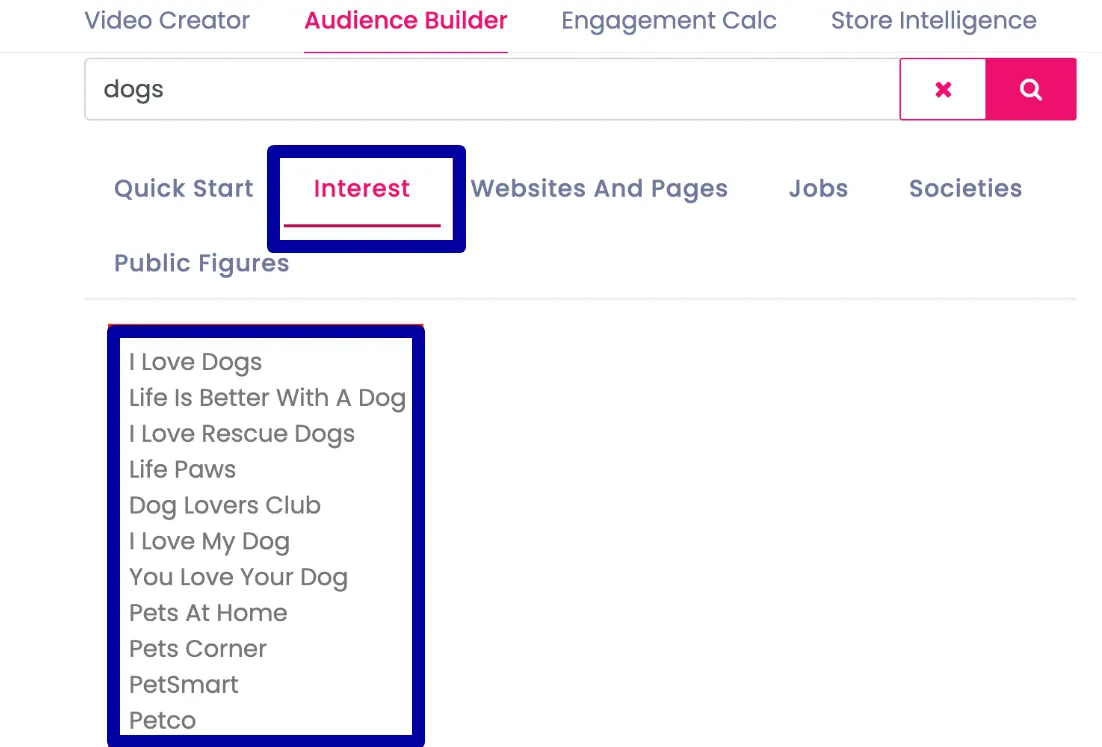Run search with the magnifier button

point(1031,89)
